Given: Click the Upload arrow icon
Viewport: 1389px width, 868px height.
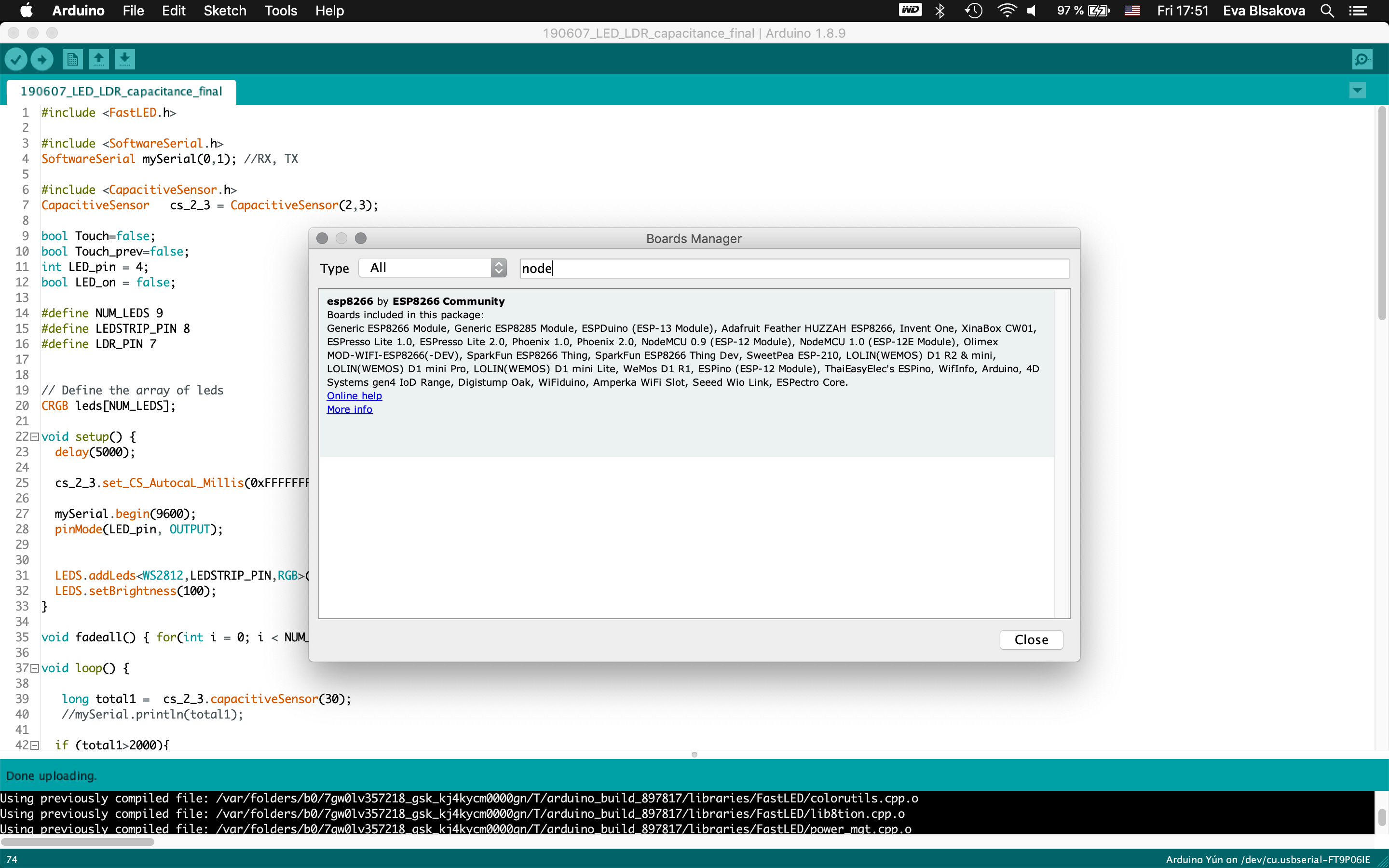Looking at the screenshot, I should pos(41,59).
